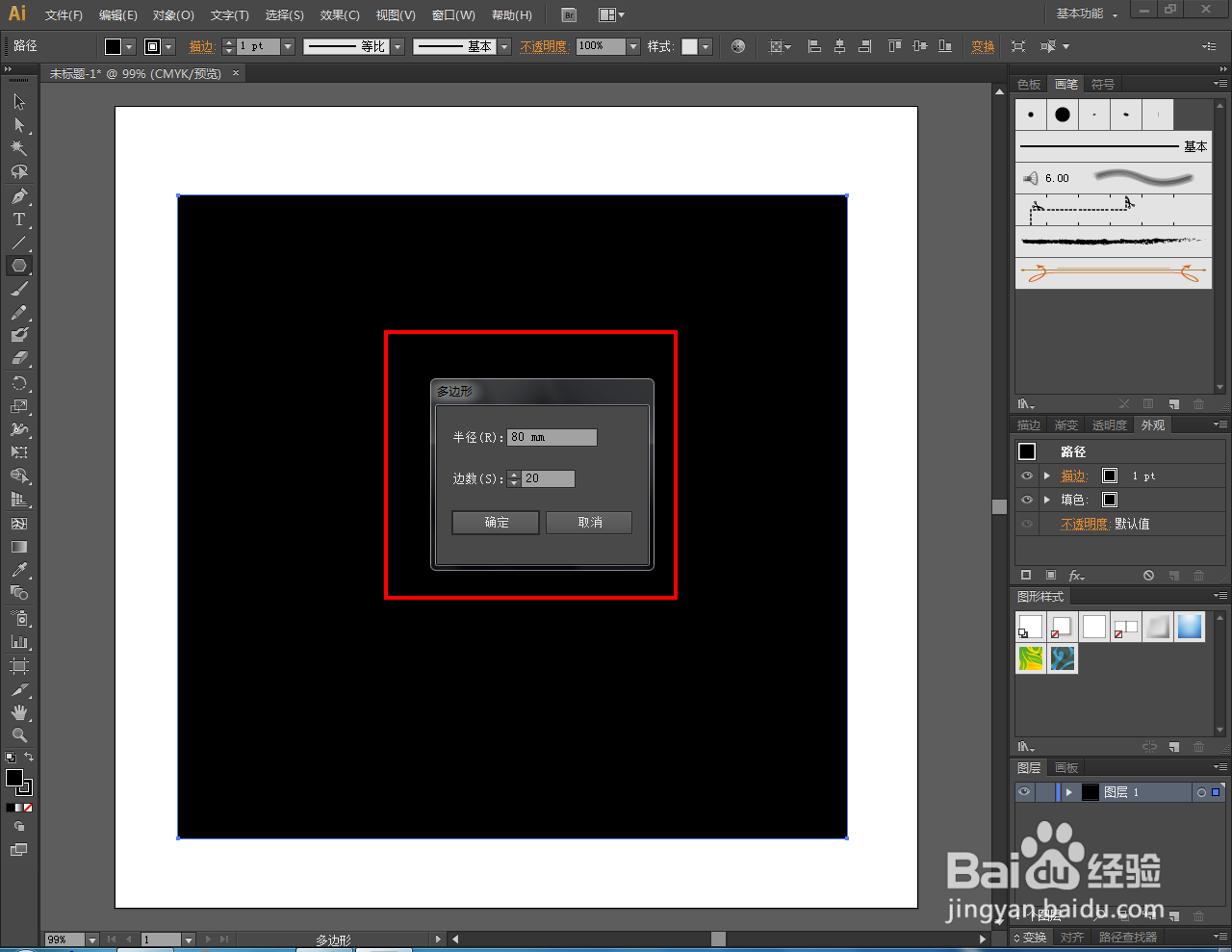The height and width of the screenshot is (952, 1232).
Task: Reset to default fill and stroke
Action: tap(11, 758)
